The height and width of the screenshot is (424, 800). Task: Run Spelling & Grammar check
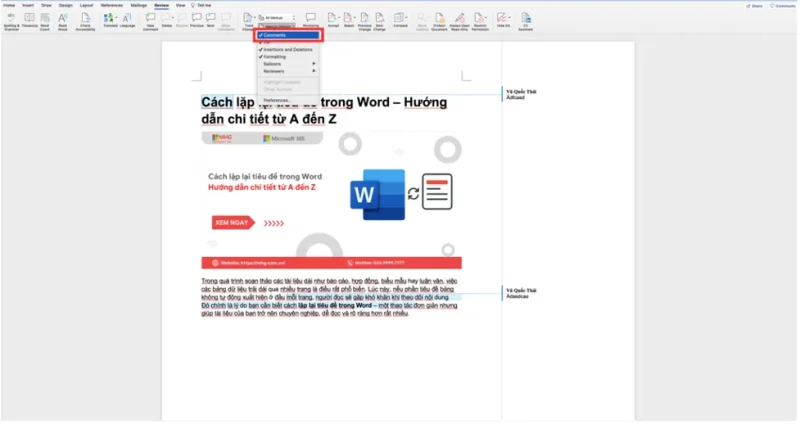pyautogui.click(x=11, y=22)
